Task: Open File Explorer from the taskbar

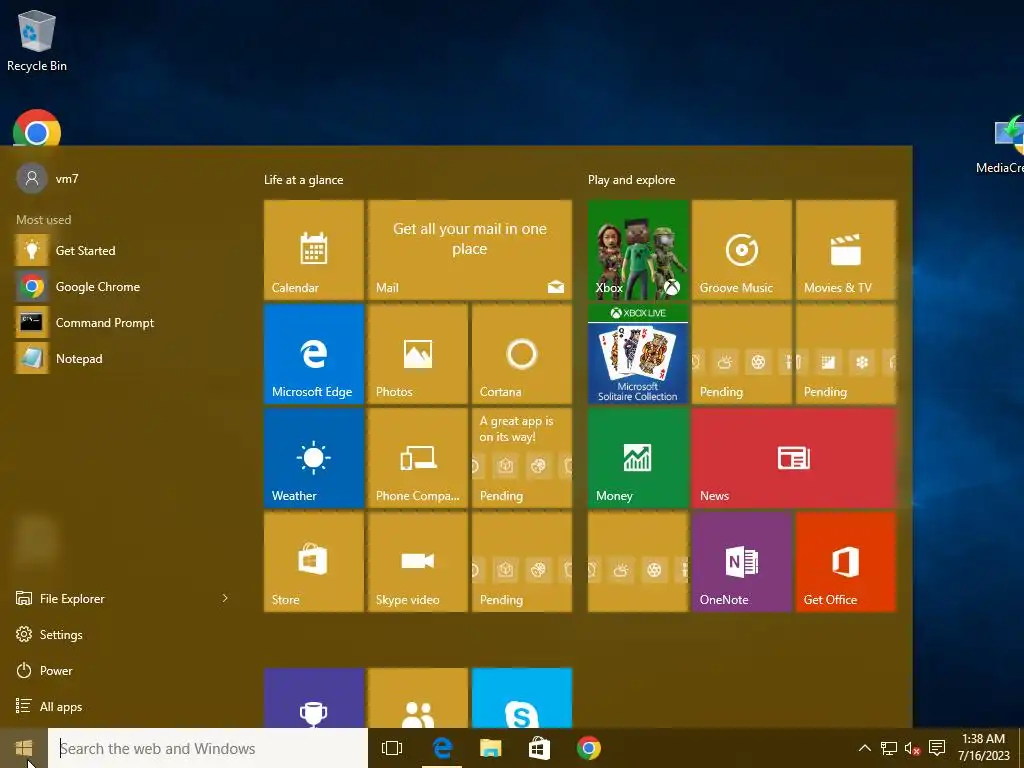Action: (x=490, y=748)
